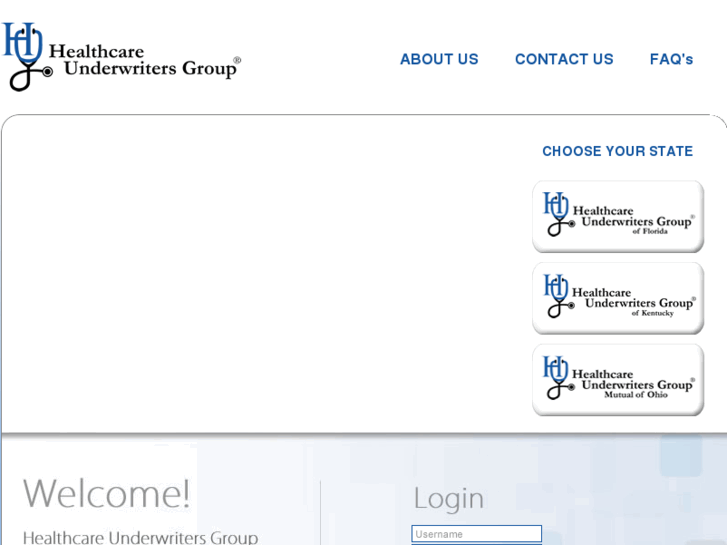Open the ABOUT US page
The height and width of the screenshot is (545, 727).
click(x=439, y=59)
